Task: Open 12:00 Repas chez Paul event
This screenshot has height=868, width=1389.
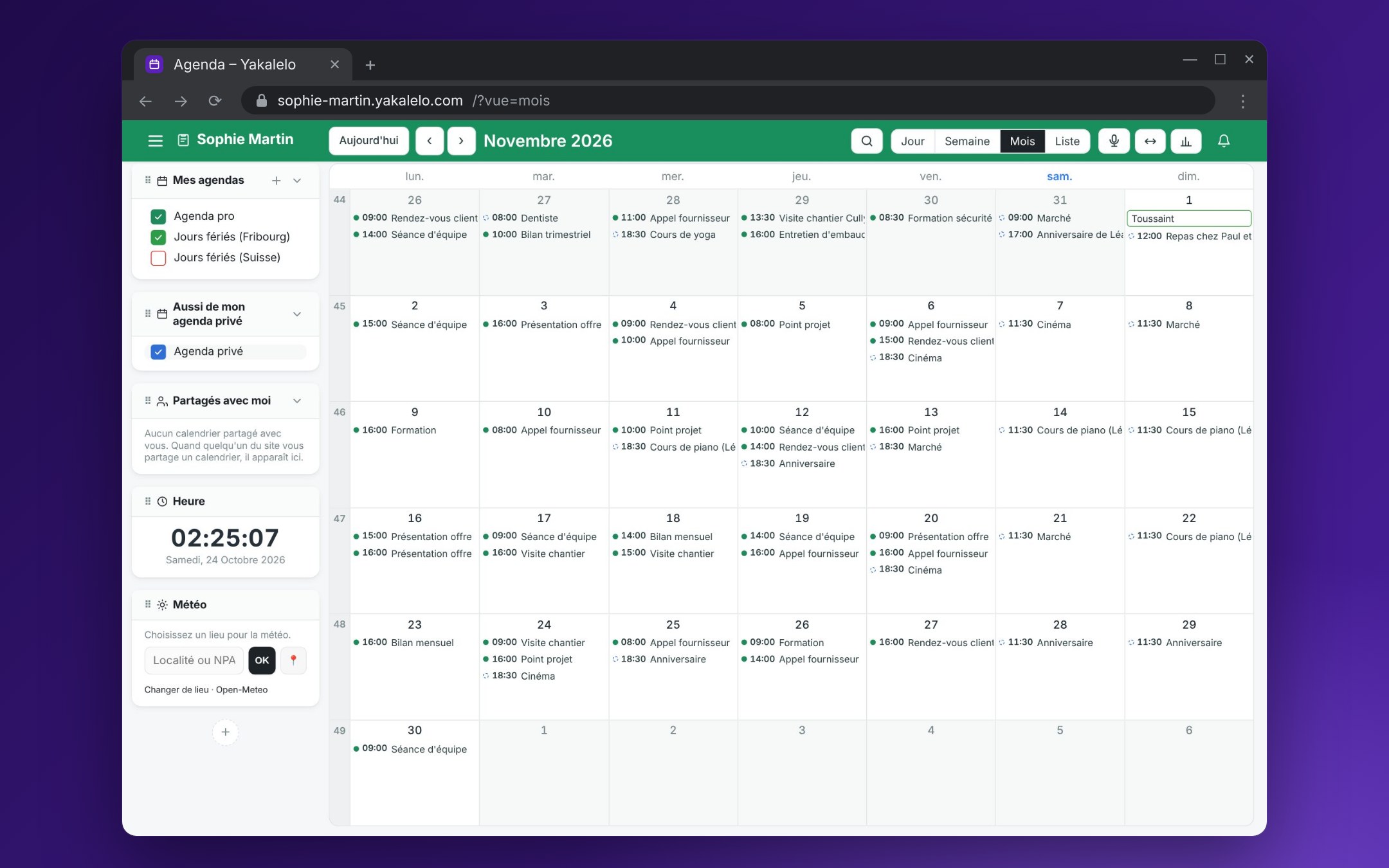Action: pyautogui.click(x=1189, y=236)
